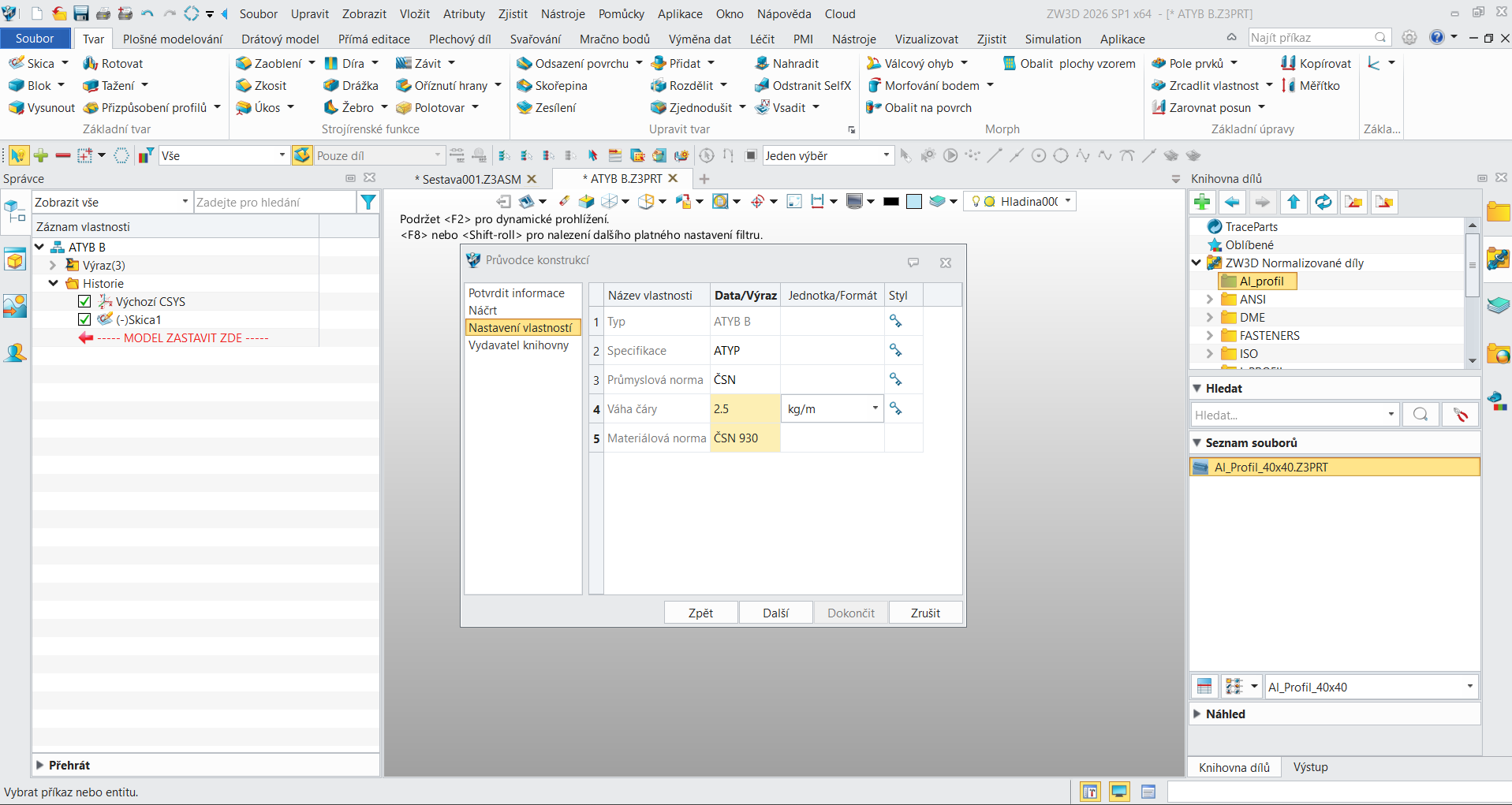Screen dimensions: 1512x805
Task: Select the Skořepina shell tool
Action: coord(552,85)
